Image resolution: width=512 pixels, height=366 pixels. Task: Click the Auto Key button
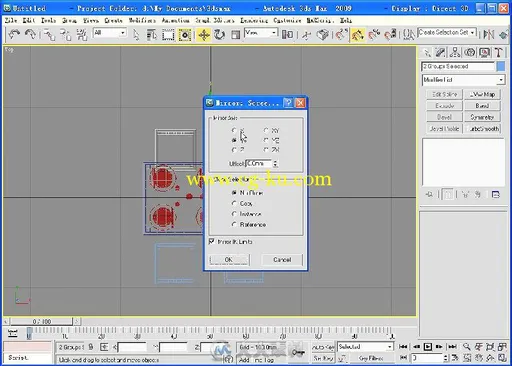(x=323, y=347)
